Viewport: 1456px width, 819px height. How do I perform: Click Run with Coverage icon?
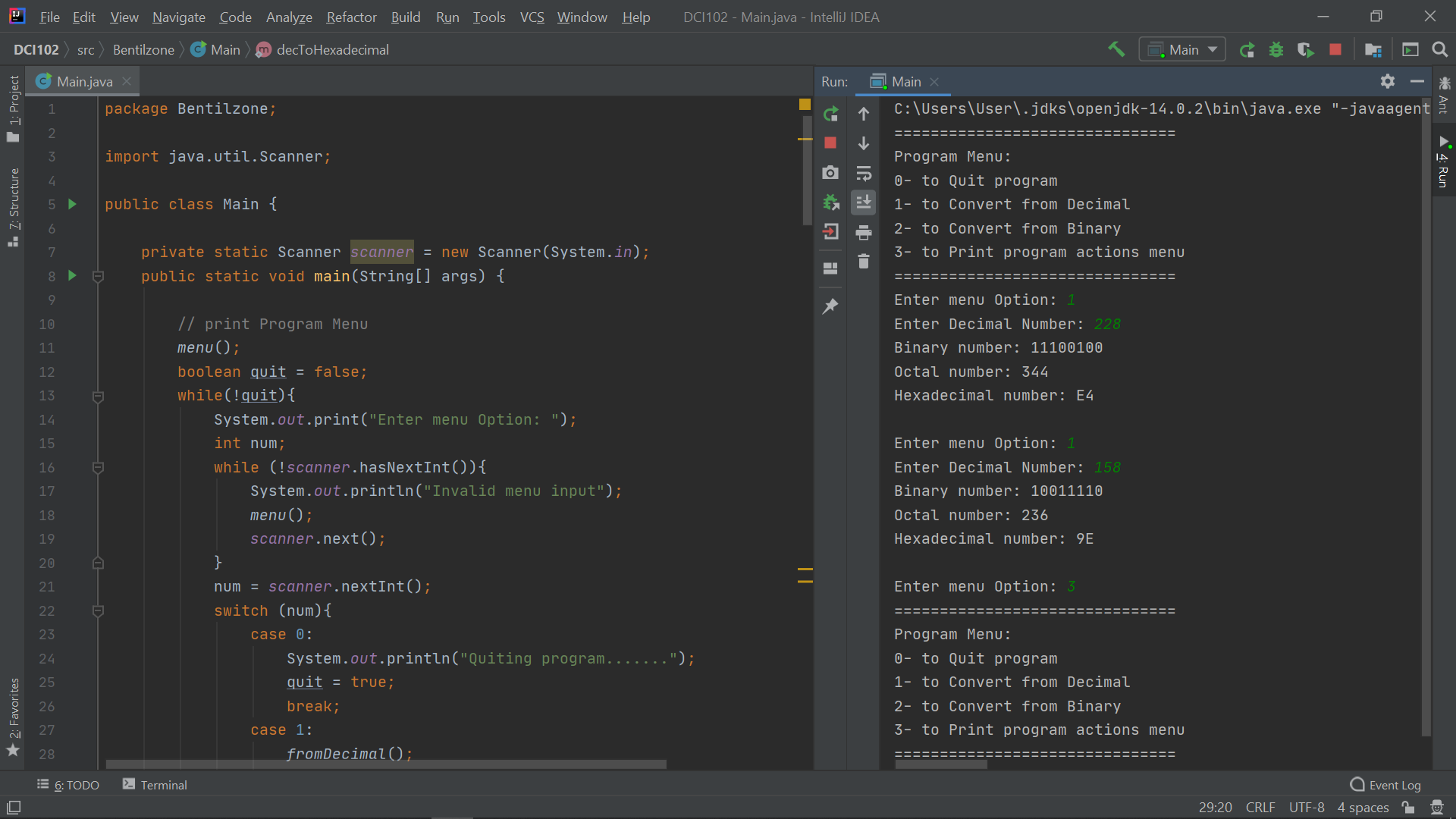click(x=1305, y=49)
